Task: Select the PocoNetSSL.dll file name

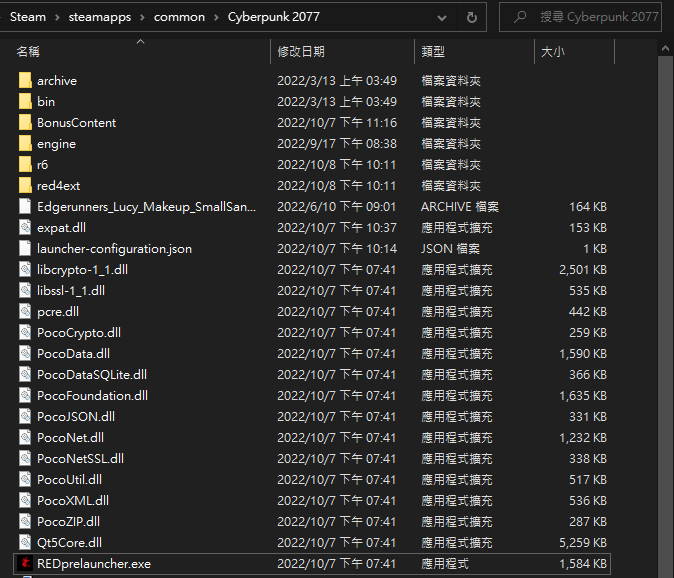Action: click(x=80, y=459)
